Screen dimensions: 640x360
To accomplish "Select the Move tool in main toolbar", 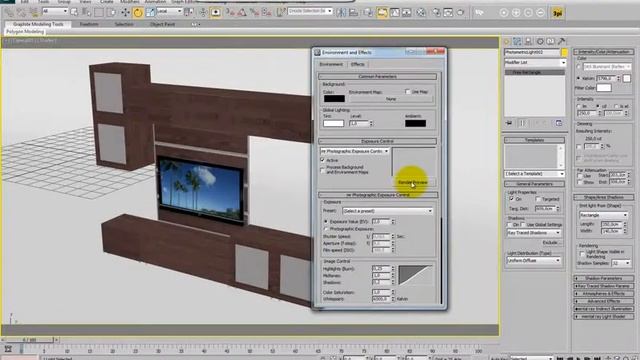I will pyautogui.click(x=125, y=13).
